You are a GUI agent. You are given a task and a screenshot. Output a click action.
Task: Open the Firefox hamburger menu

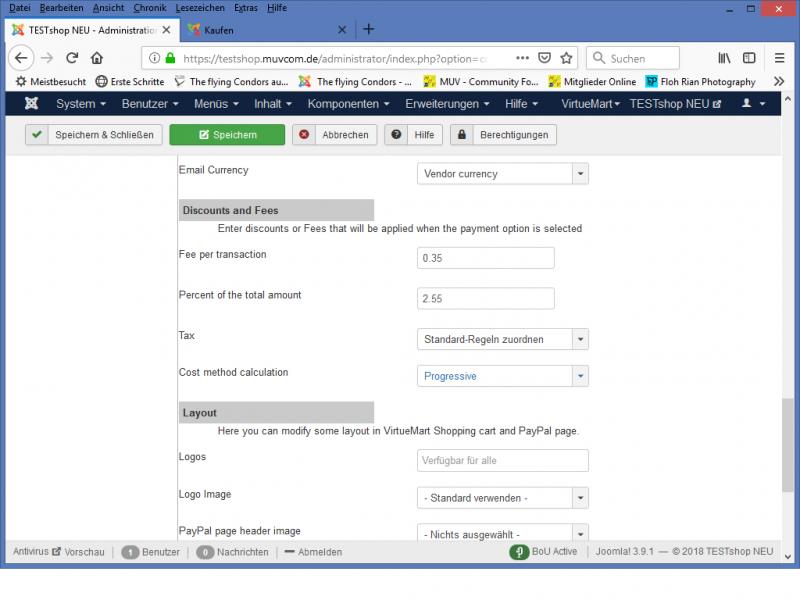tap(779, 58)
